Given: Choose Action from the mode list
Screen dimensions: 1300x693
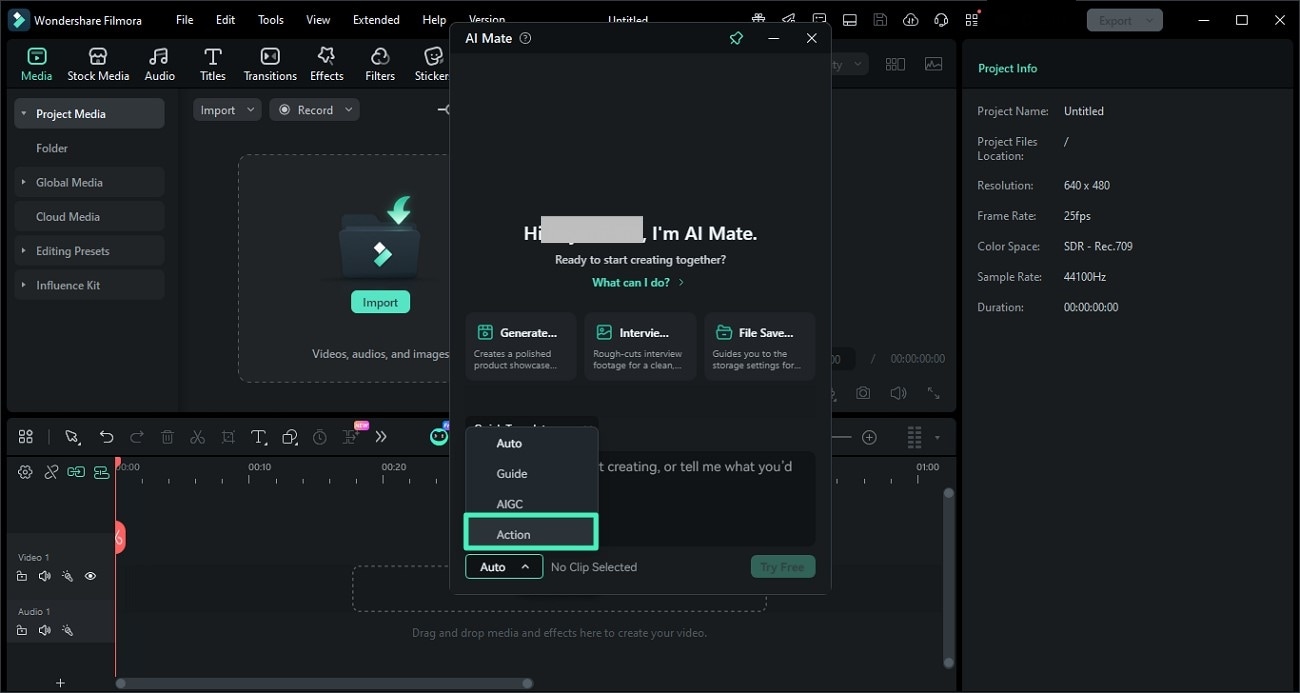Looking at the screenshot, I should 531,534.
